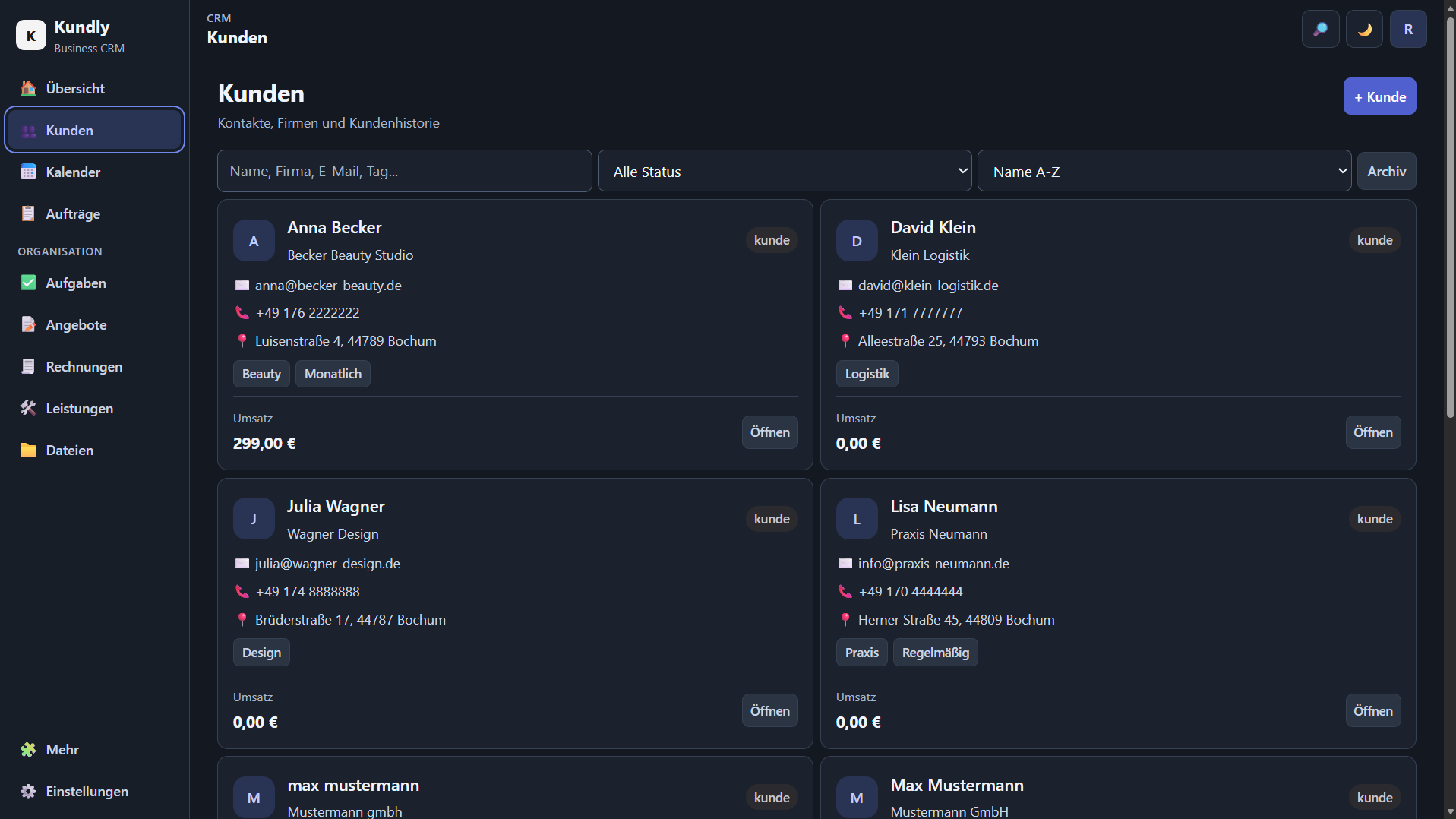The height and width of the screenshot is (819, 1456).
Task: Click the Leistungen tools icon
Action: [x=28, y=408]
